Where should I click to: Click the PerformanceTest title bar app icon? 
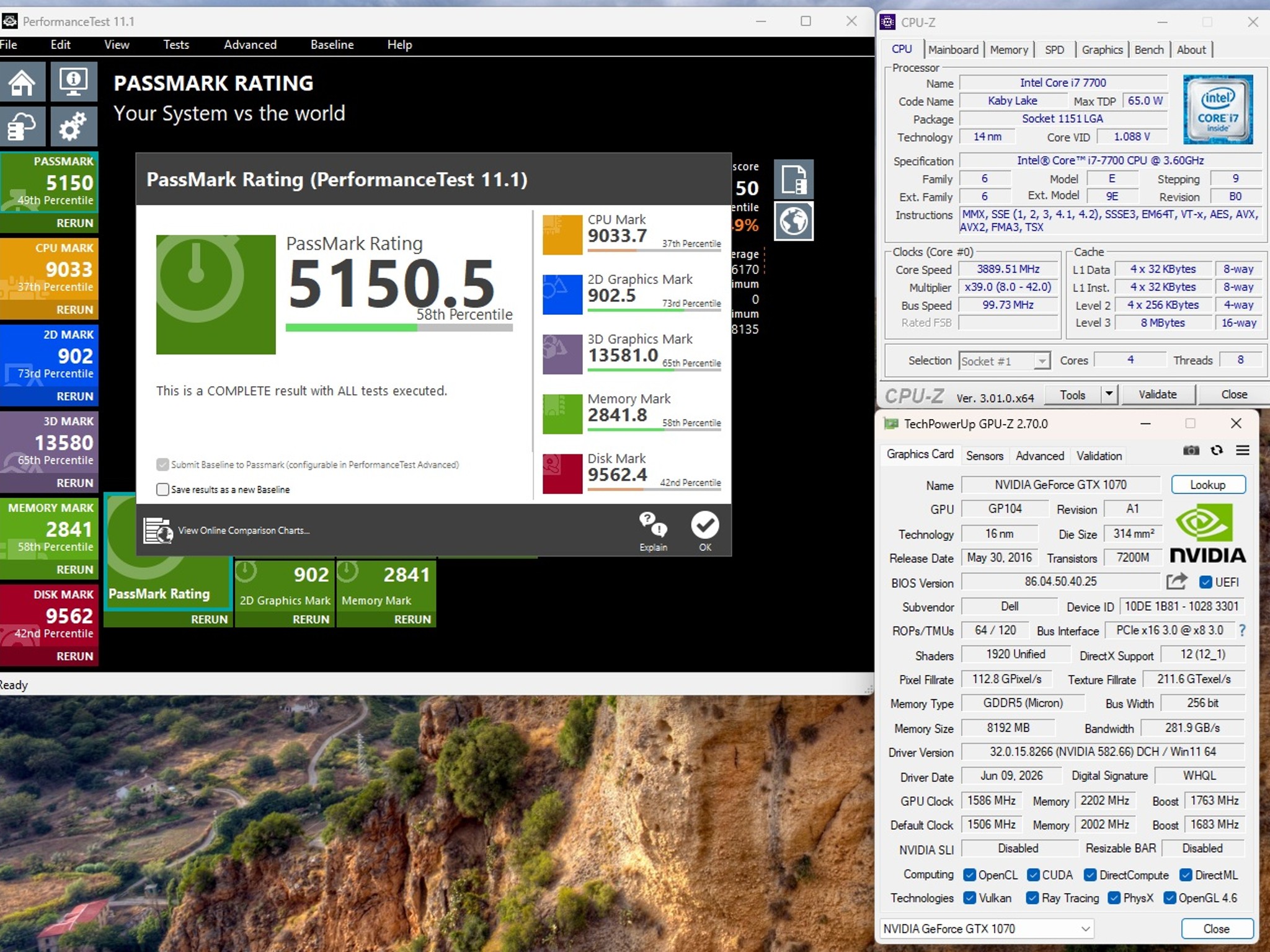pos(9,22)
